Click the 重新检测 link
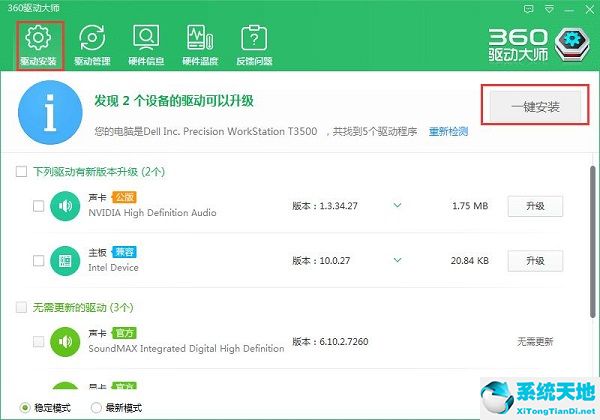The height and width of the screenshot is (420, 600). tap(448, 132)
